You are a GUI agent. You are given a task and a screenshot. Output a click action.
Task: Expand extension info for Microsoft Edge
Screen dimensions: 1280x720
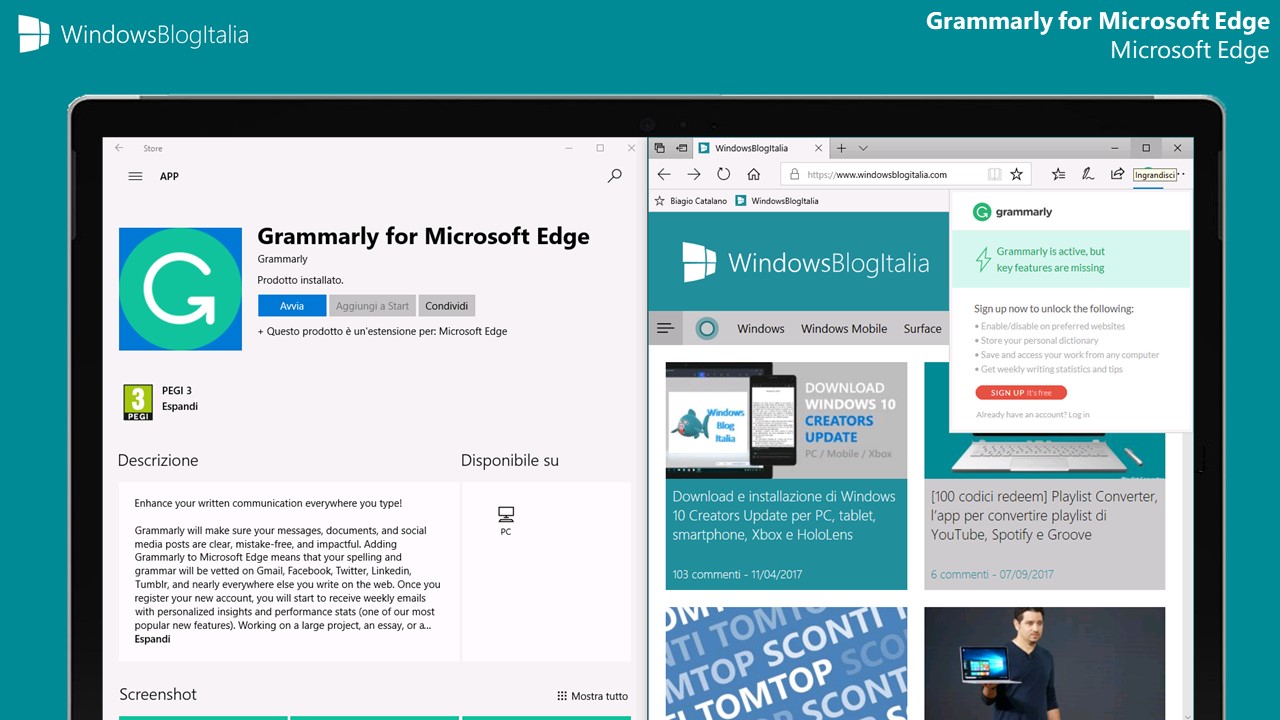(x=382, y=331)
